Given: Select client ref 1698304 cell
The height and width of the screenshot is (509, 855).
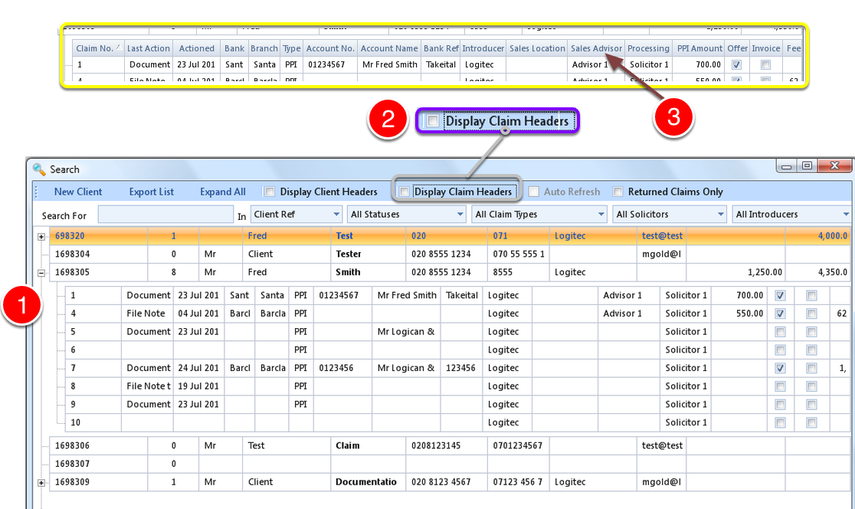Looking at the screenshot, I should click(98, 254).
